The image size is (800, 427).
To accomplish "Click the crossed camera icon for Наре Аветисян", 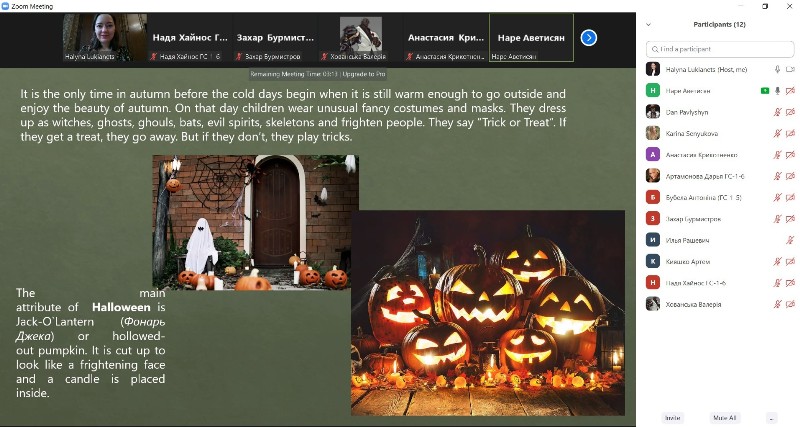I will click(790, 91).
